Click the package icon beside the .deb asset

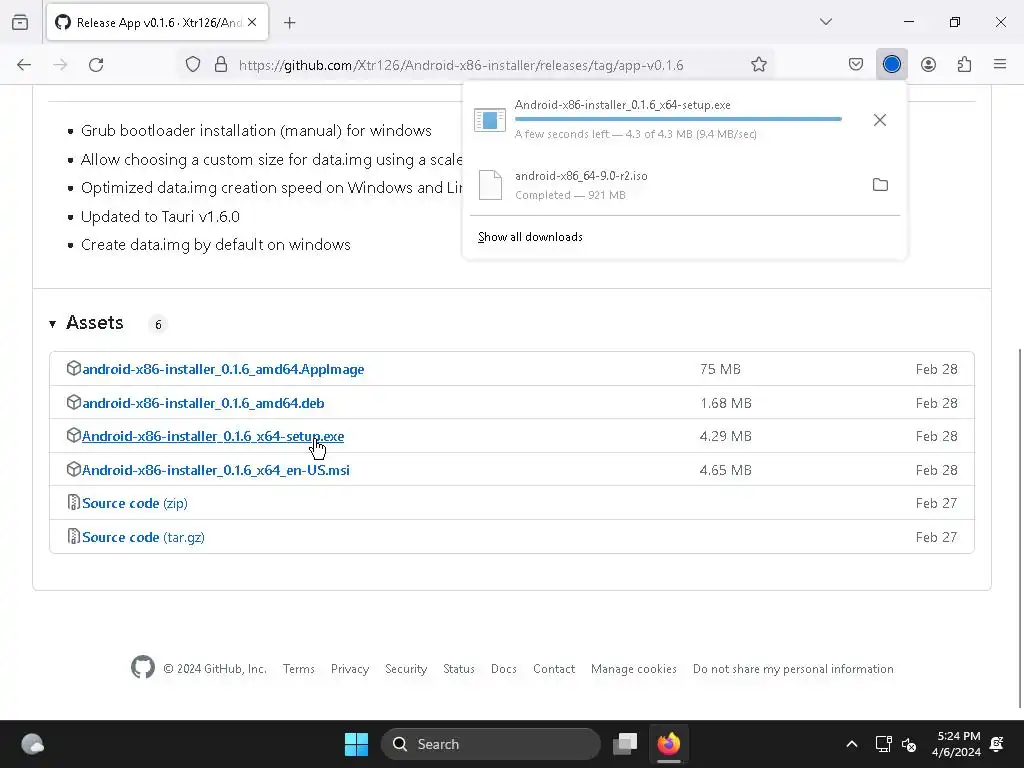pos(74,402)
